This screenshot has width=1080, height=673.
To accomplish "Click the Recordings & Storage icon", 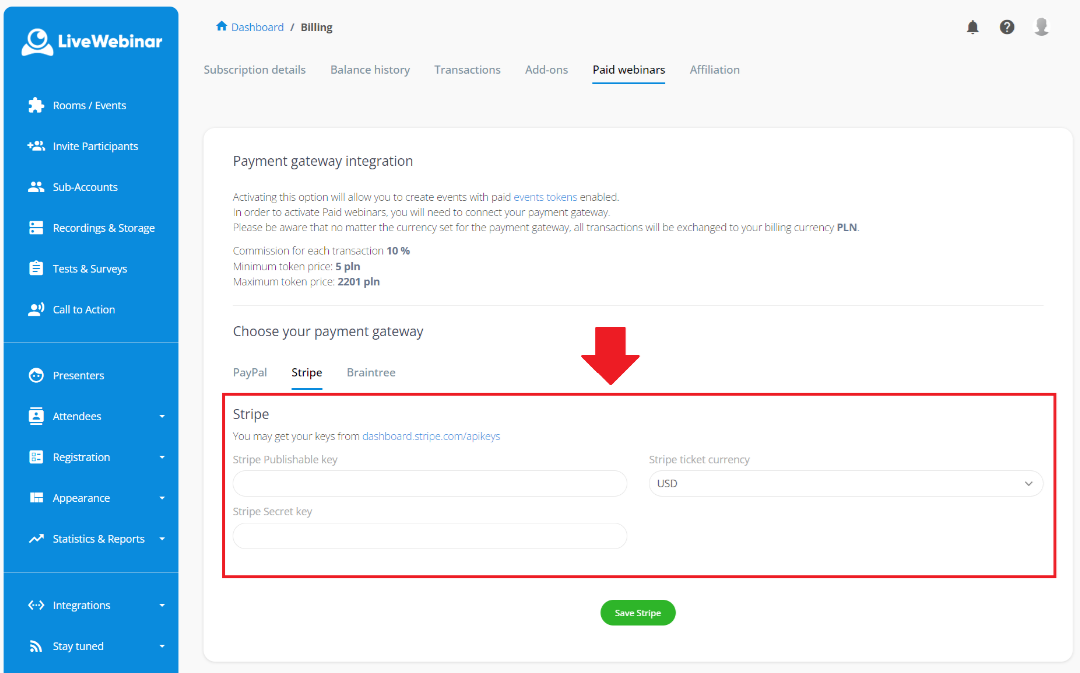I will (36, 228).
